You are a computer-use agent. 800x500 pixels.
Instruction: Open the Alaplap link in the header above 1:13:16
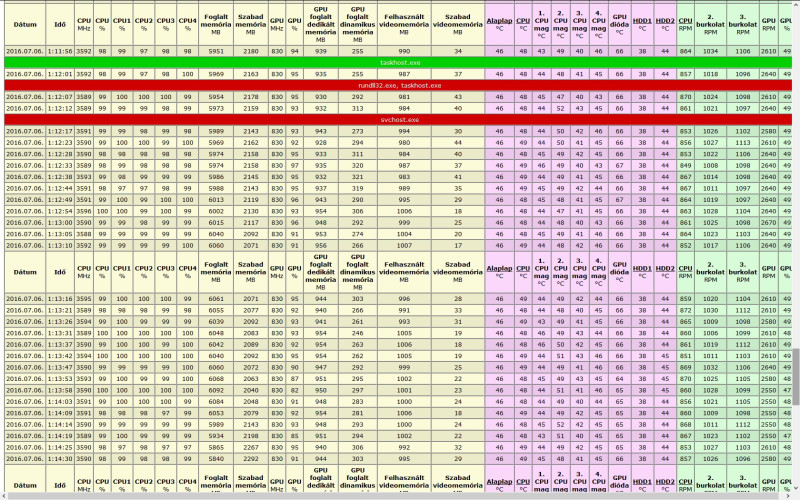[x=499, y=268]
